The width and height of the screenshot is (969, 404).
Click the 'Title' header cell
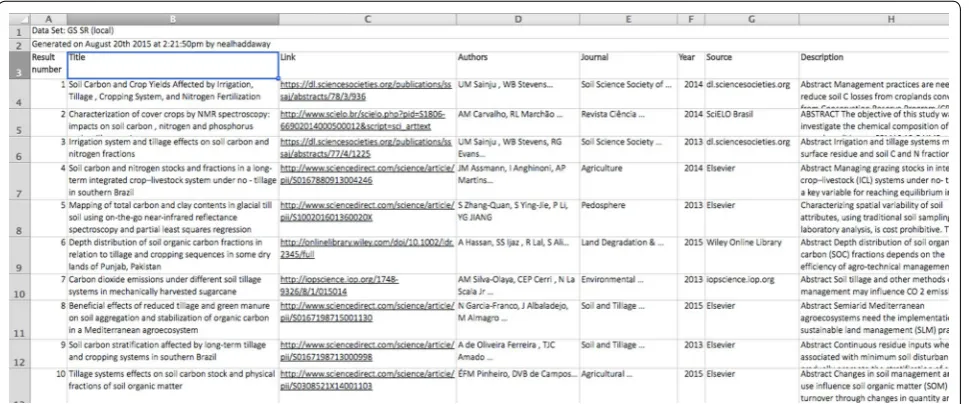click(x=172, y=65)
